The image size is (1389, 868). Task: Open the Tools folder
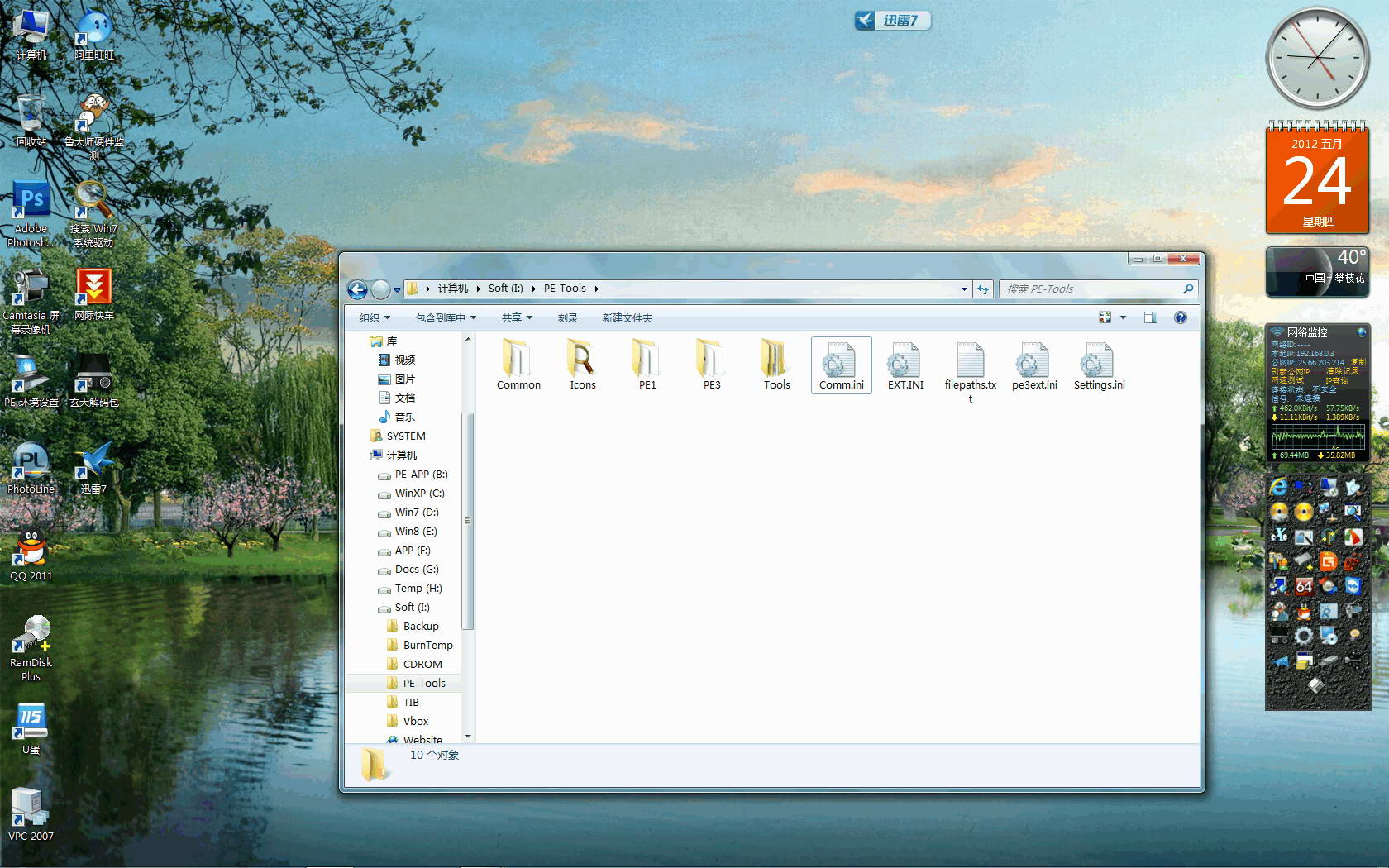point(776,365)
